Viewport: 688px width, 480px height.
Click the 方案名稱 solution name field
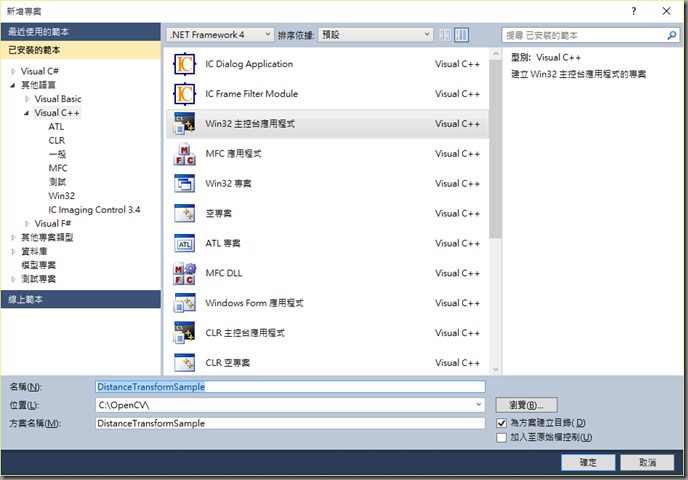click(290, 423)
